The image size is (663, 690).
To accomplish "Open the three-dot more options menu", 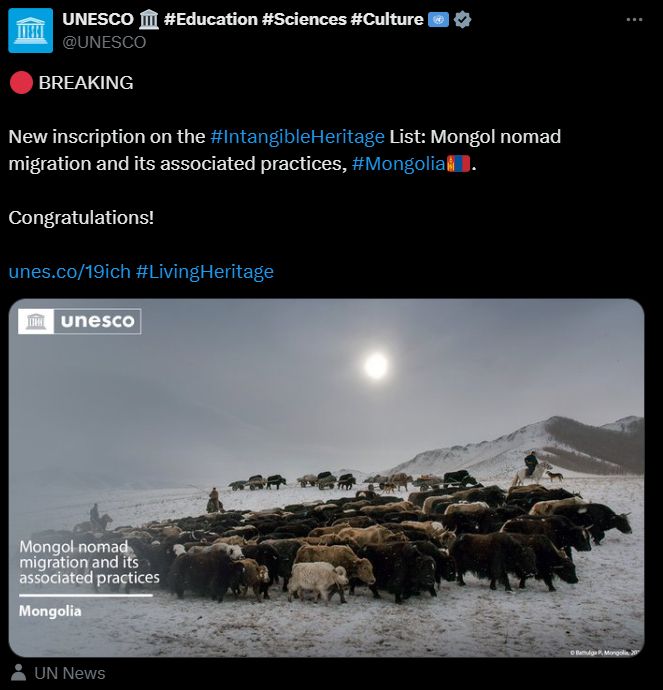I will [x=634, y=20].
